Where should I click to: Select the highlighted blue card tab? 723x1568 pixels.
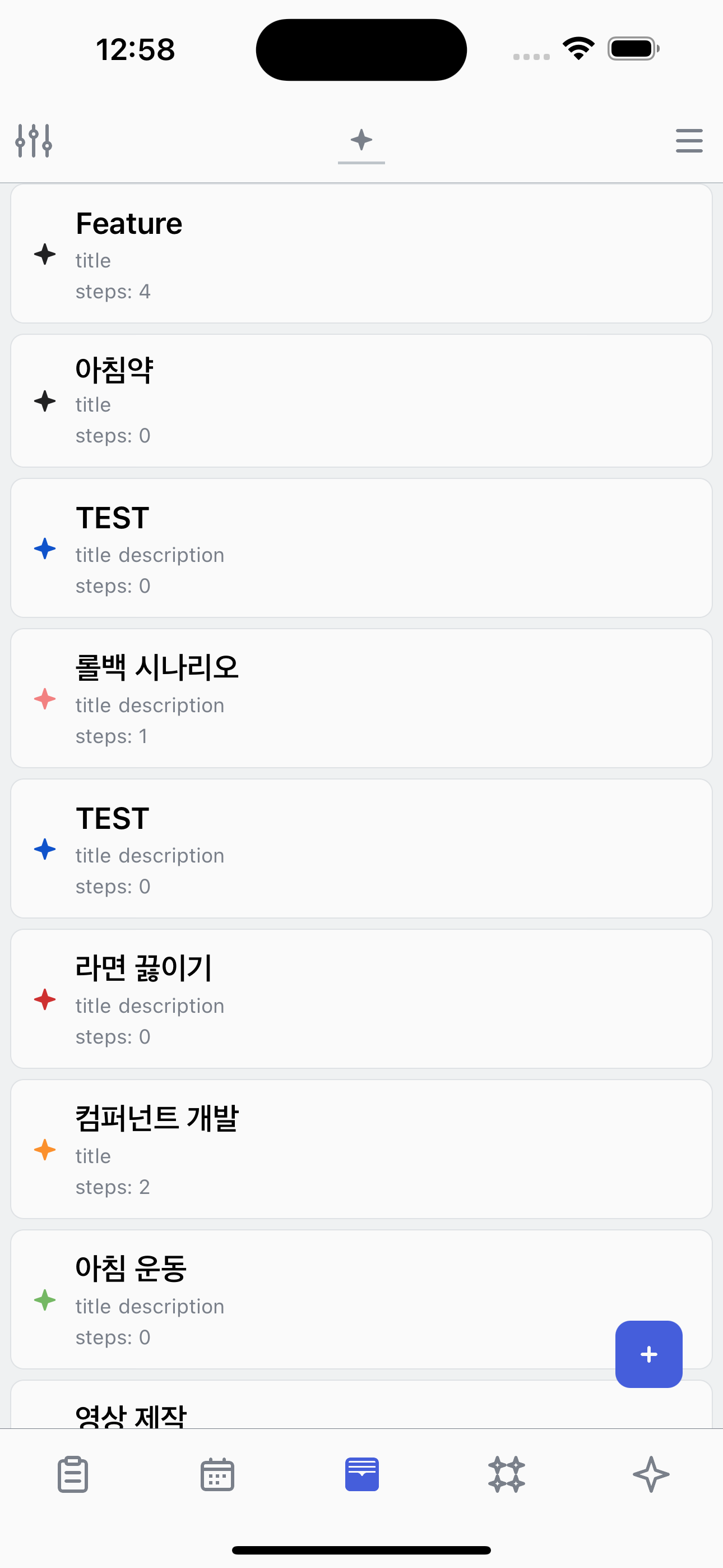click(x=361, y=1474)
